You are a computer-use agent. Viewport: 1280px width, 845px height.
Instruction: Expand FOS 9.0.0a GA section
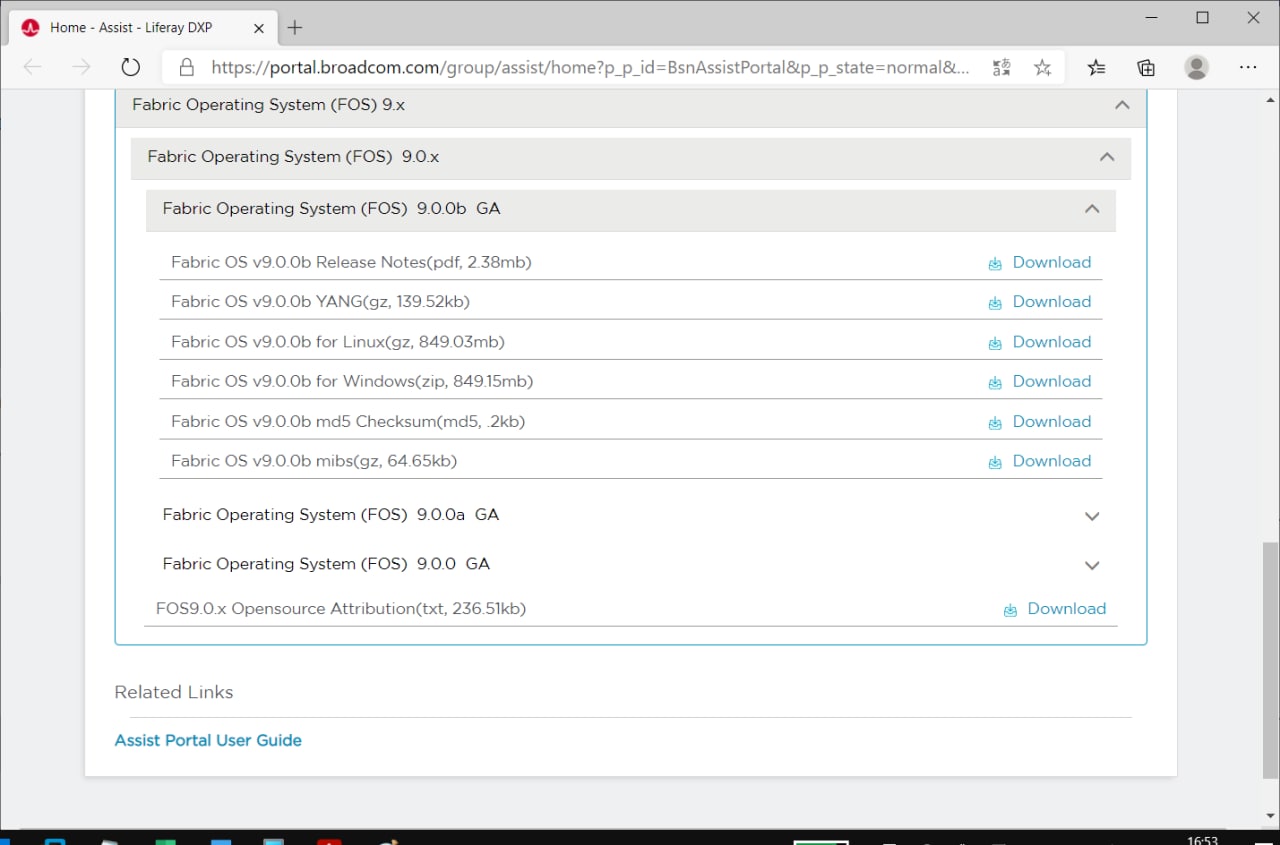click(1092, 516)
